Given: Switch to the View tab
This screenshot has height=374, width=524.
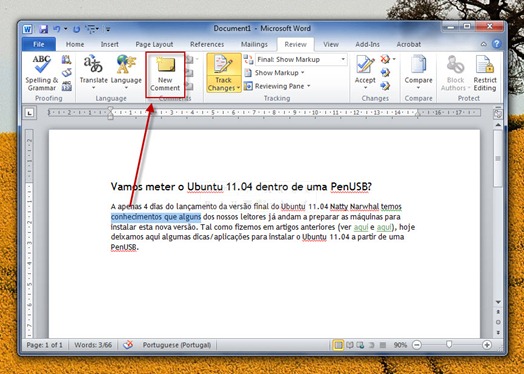Looking at the screenshot, I should (331, 44).
